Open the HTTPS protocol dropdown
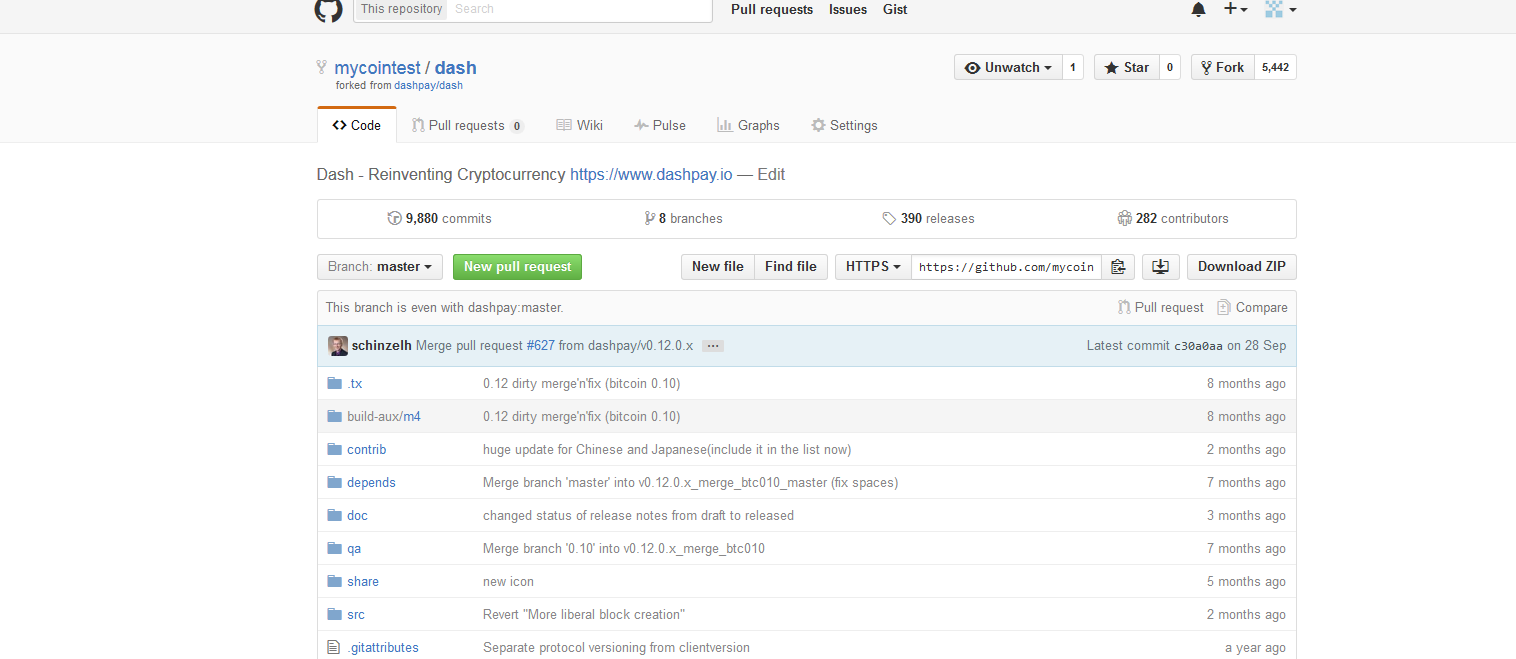 click(x=873, y=267)
